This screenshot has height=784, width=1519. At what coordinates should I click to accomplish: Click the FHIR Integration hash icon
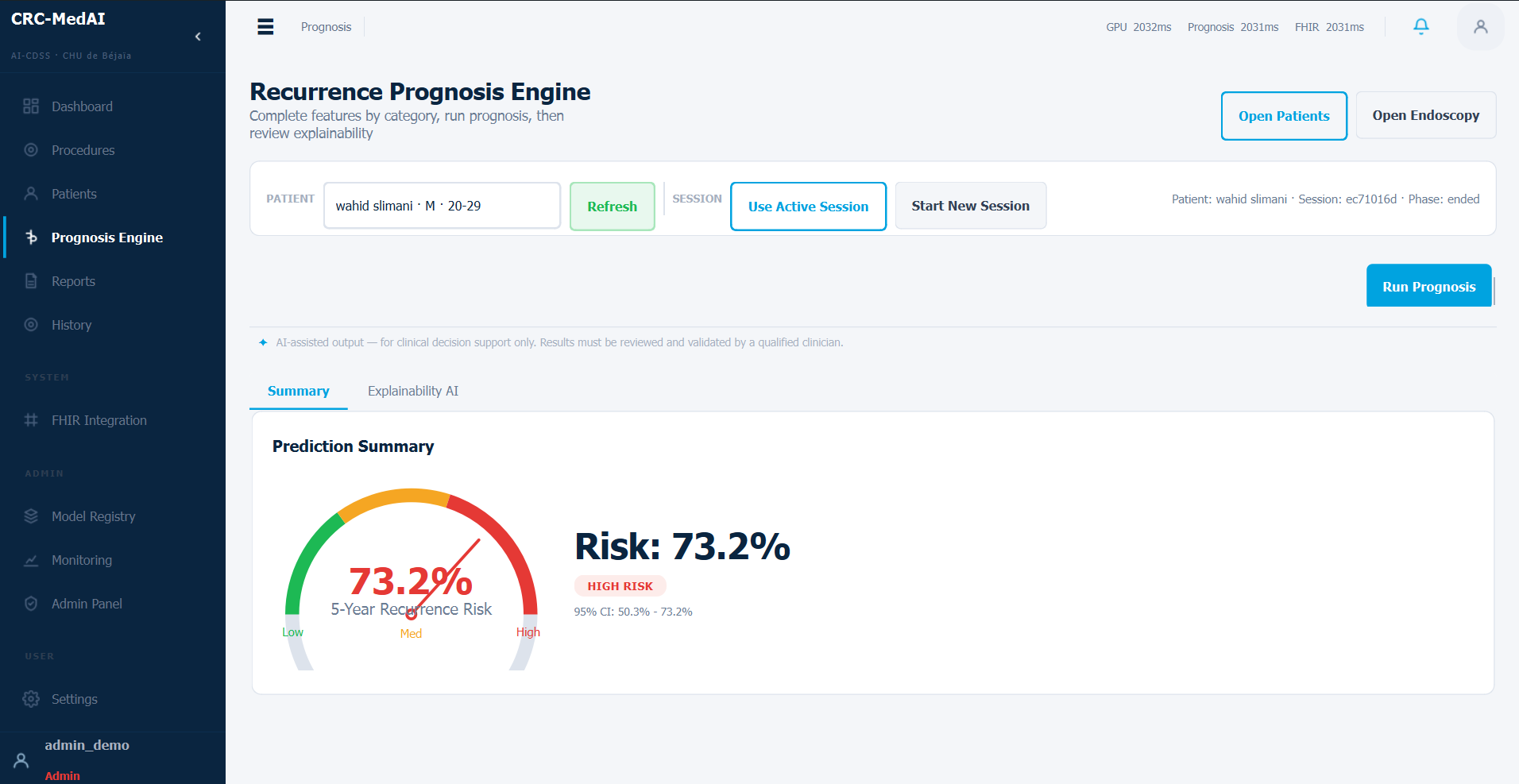[x=31, y=420]
